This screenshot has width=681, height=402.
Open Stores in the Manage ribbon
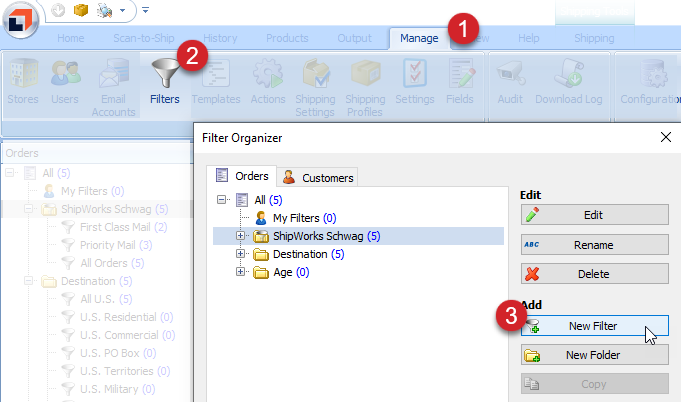[x=23, y=83]
